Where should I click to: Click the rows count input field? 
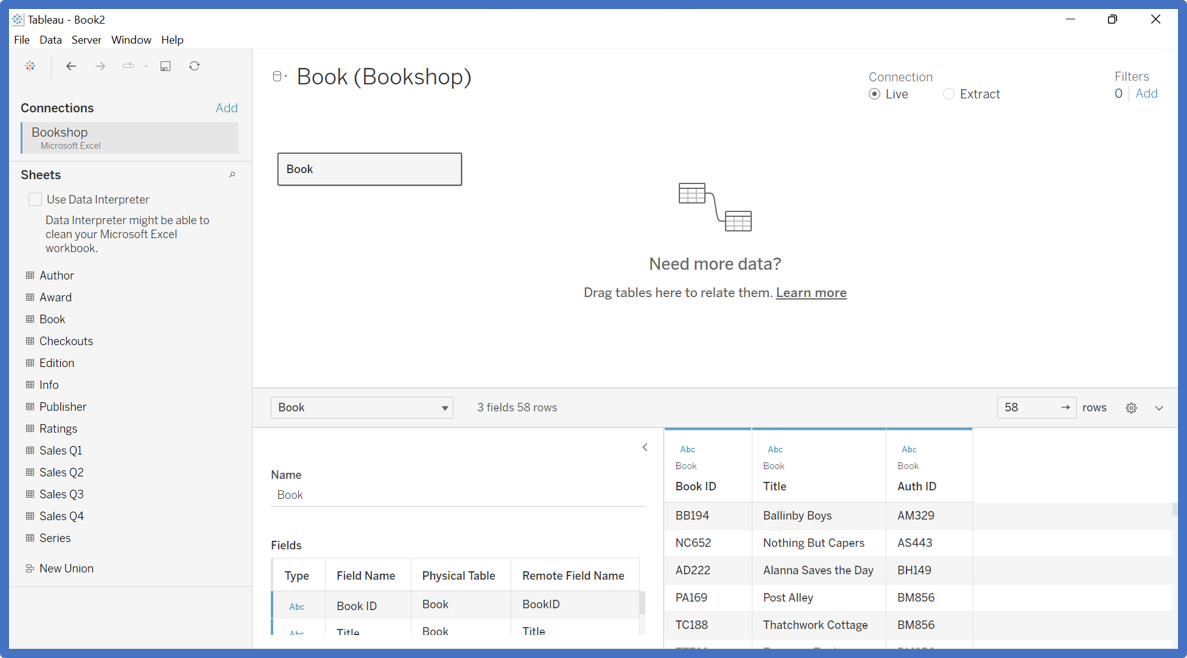1028,408
